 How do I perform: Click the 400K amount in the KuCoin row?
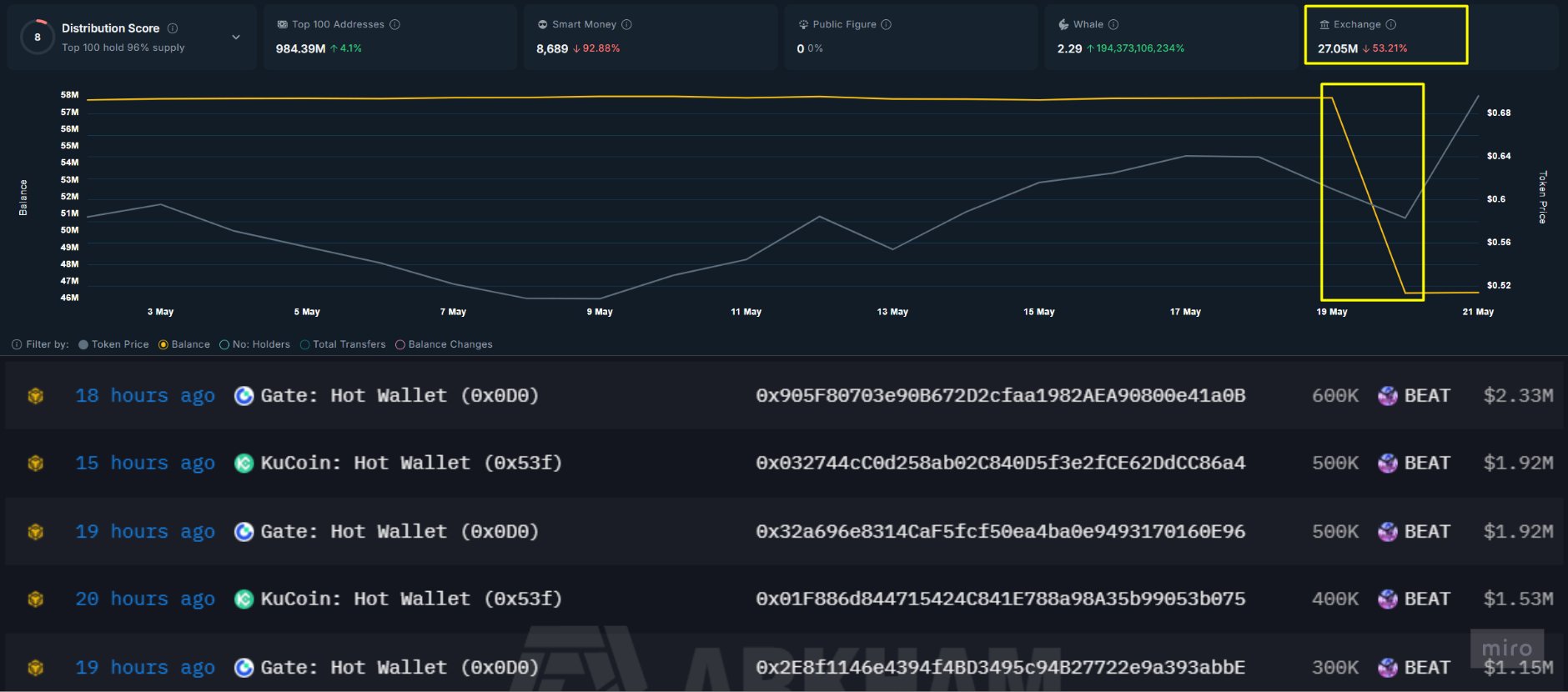point(1335,599)
